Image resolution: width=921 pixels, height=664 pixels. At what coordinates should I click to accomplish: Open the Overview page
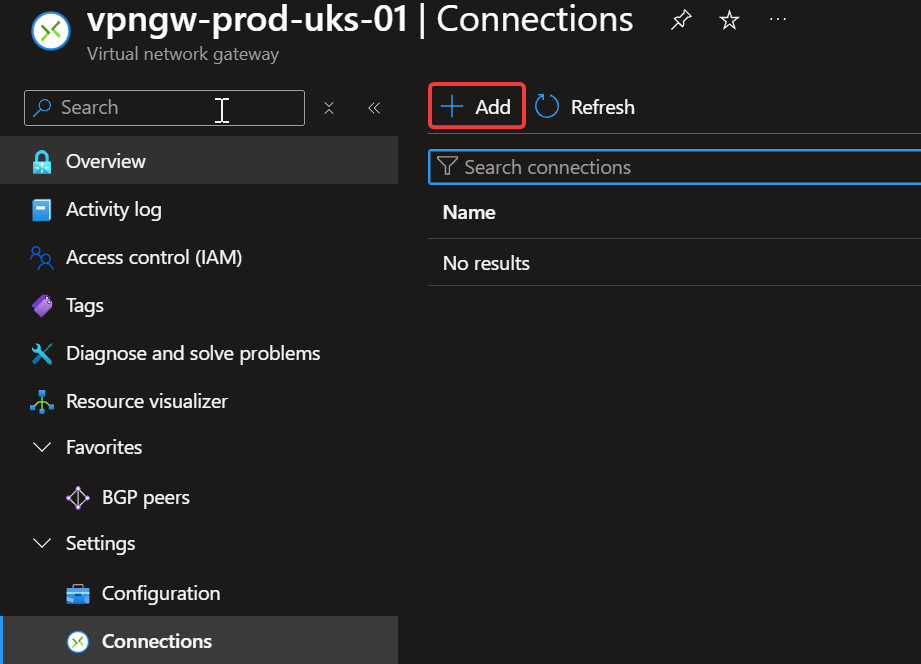(199, 161)
